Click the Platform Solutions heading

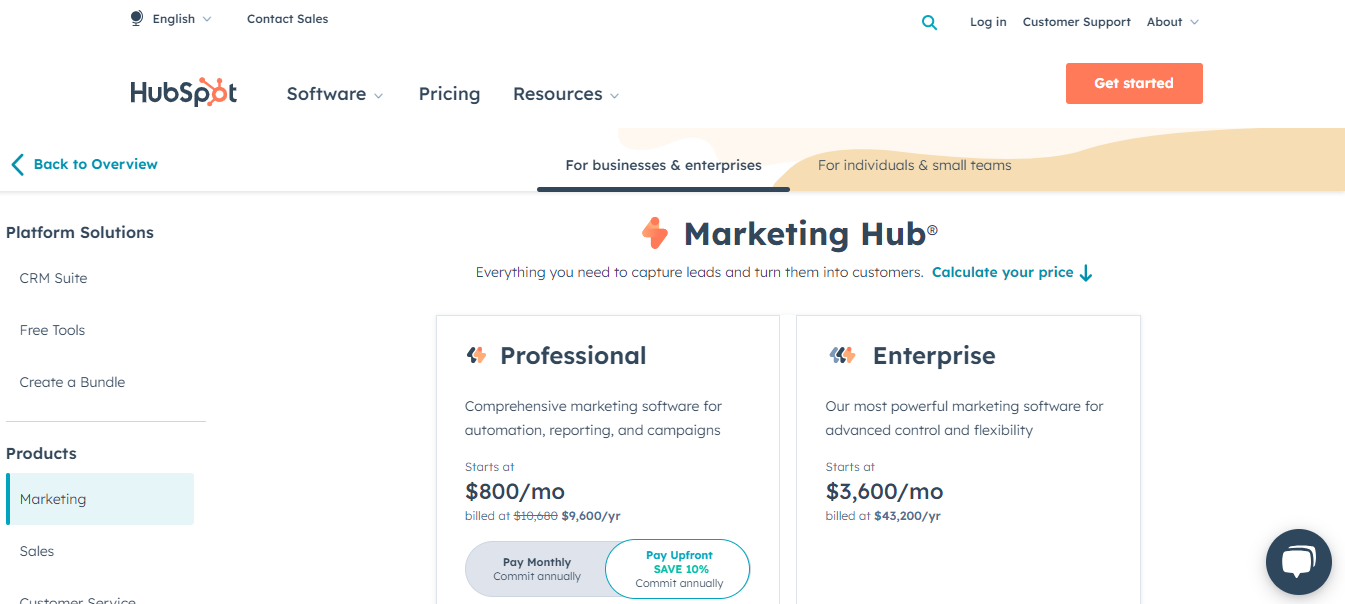pos(80,233)
